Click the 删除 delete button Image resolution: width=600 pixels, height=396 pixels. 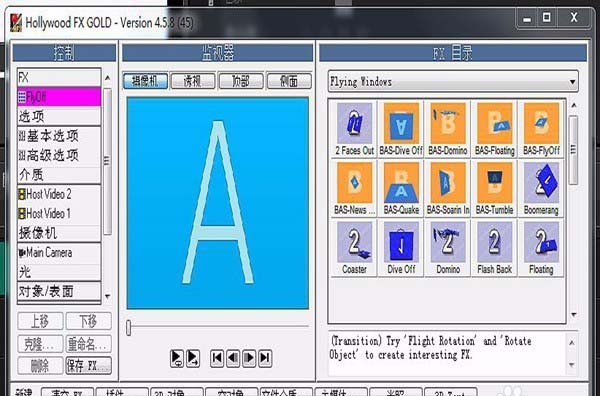[40, 366]
